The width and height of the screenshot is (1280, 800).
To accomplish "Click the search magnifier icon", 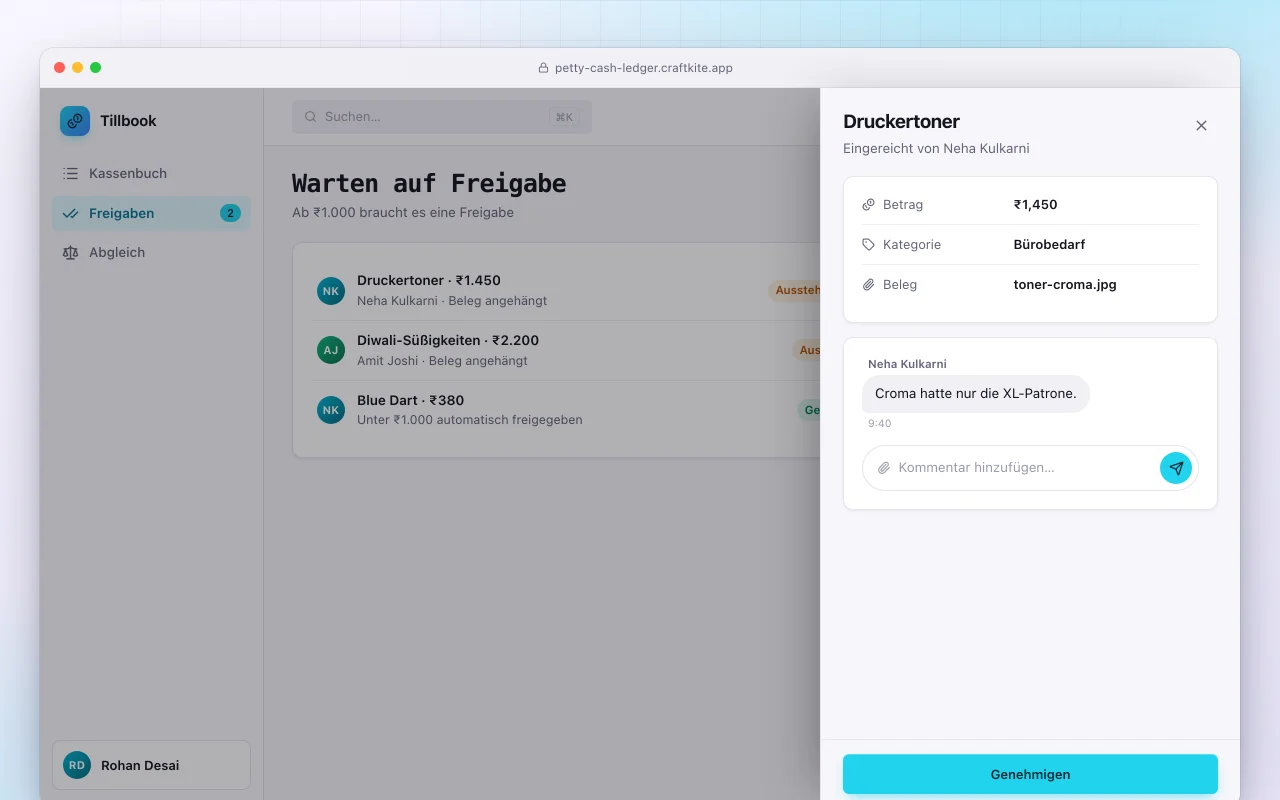I will pyautogui.click(x=311, y=117).
